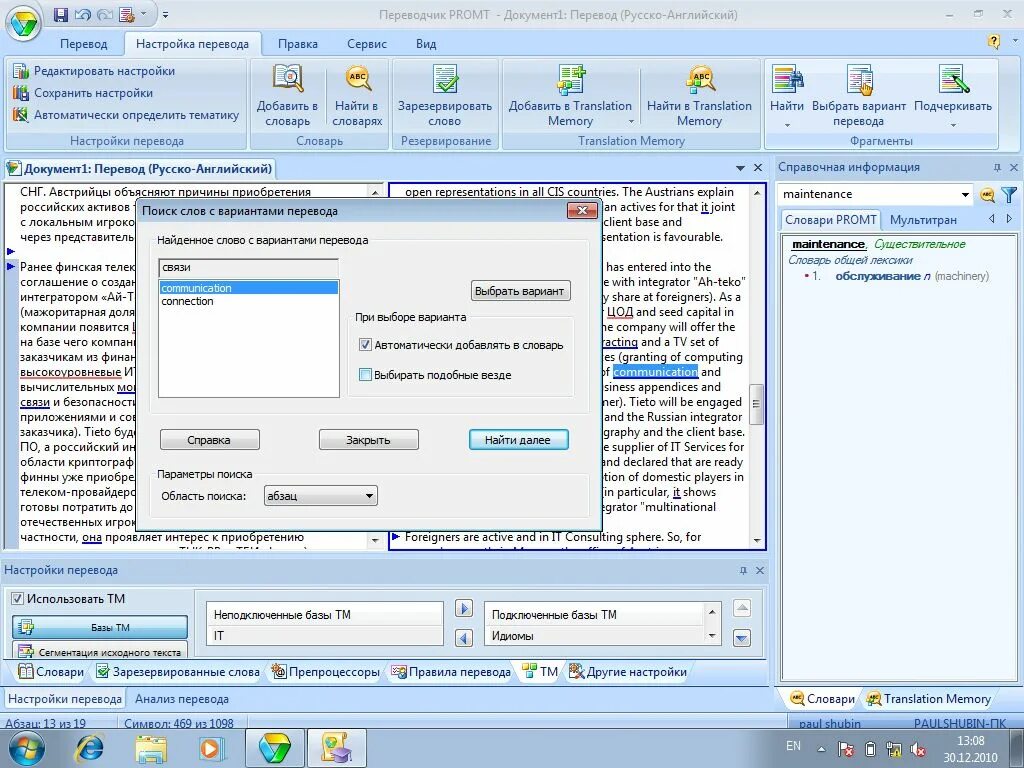Select 'IT' in unconnected TM bases list

point(325,635)
